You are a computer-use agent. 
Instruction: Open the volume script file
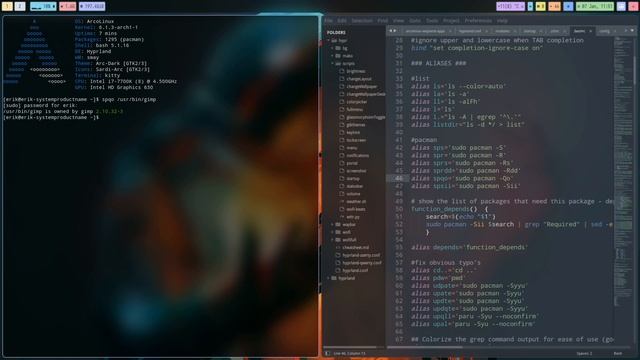(x=353, y=194)
